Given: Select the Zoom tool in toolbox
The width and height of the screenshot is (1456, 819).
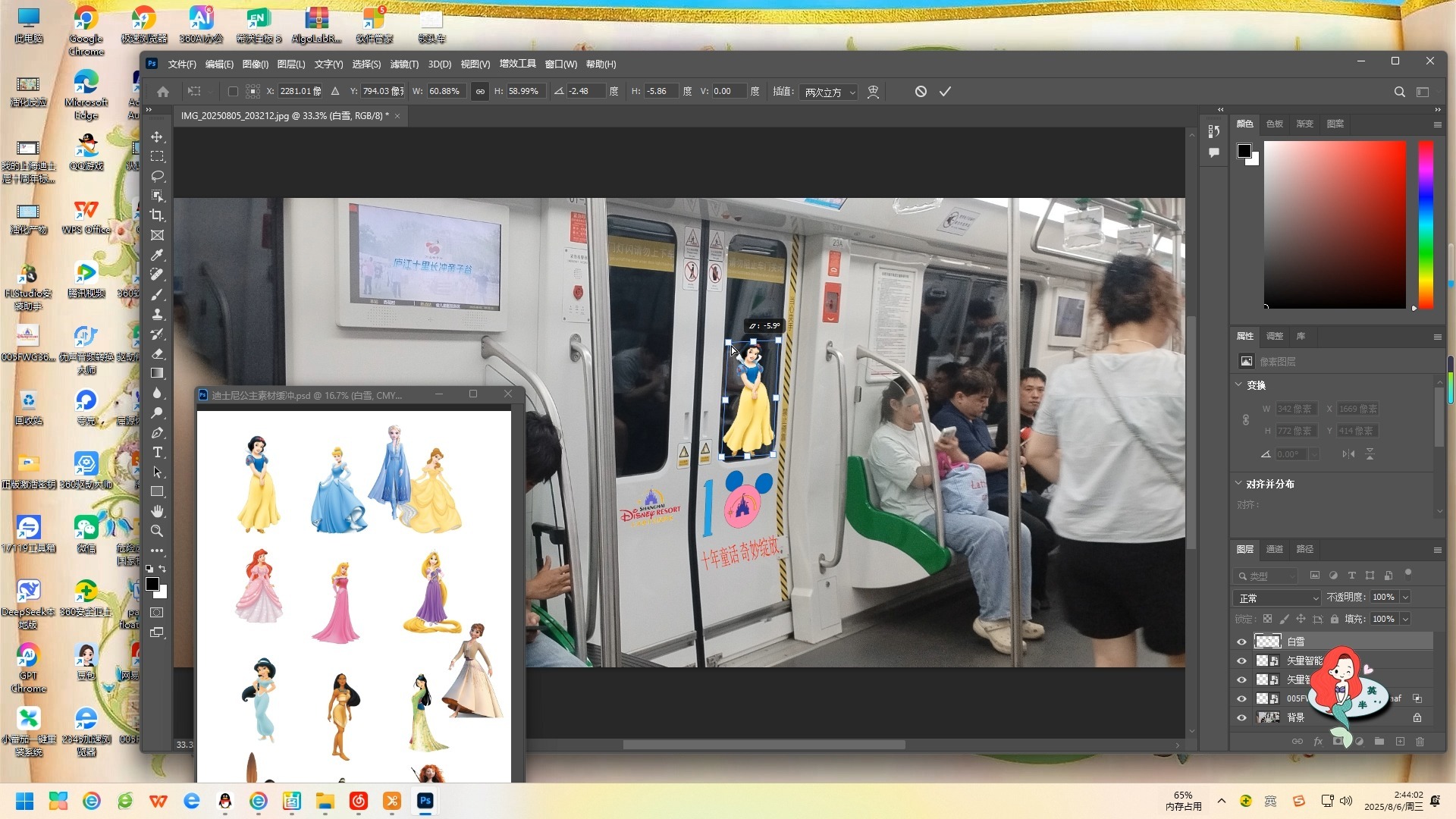Looking at the screenshot, I should pos(157,531).
